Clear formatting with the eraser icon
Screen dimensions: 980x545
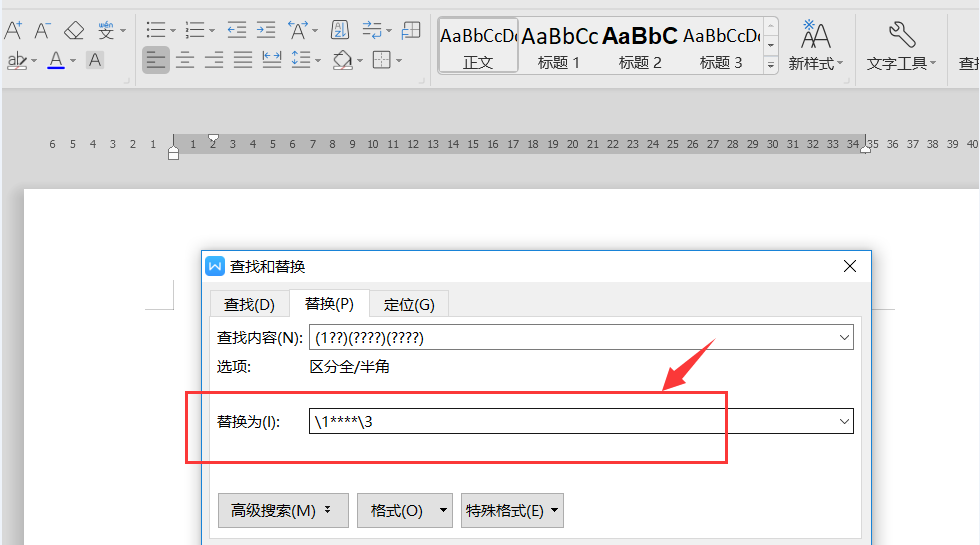pyautogui.click(x=74, y=30)
